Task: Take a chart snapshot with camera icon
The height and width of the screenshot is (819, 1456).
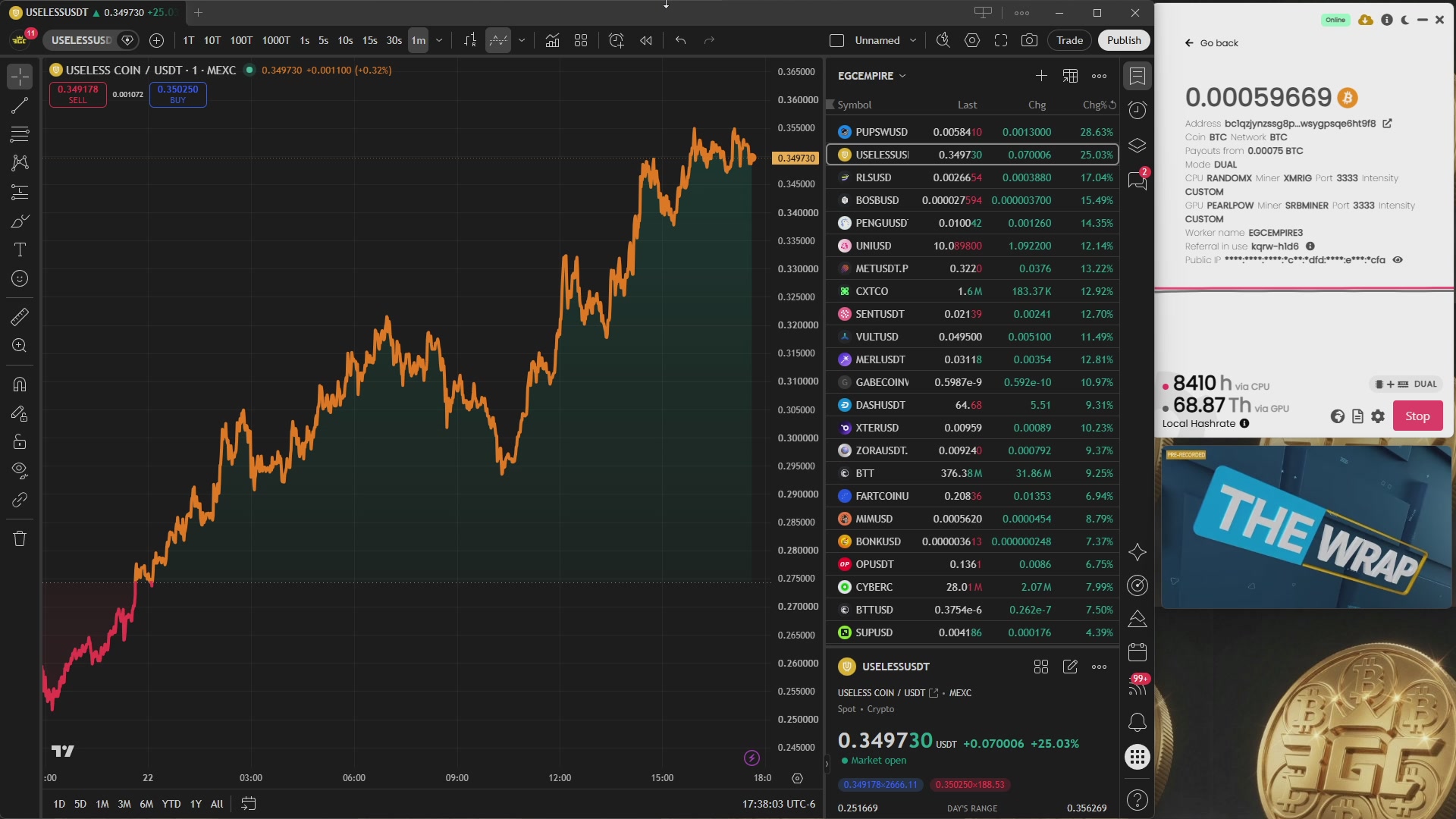Action: (1029, 40)
